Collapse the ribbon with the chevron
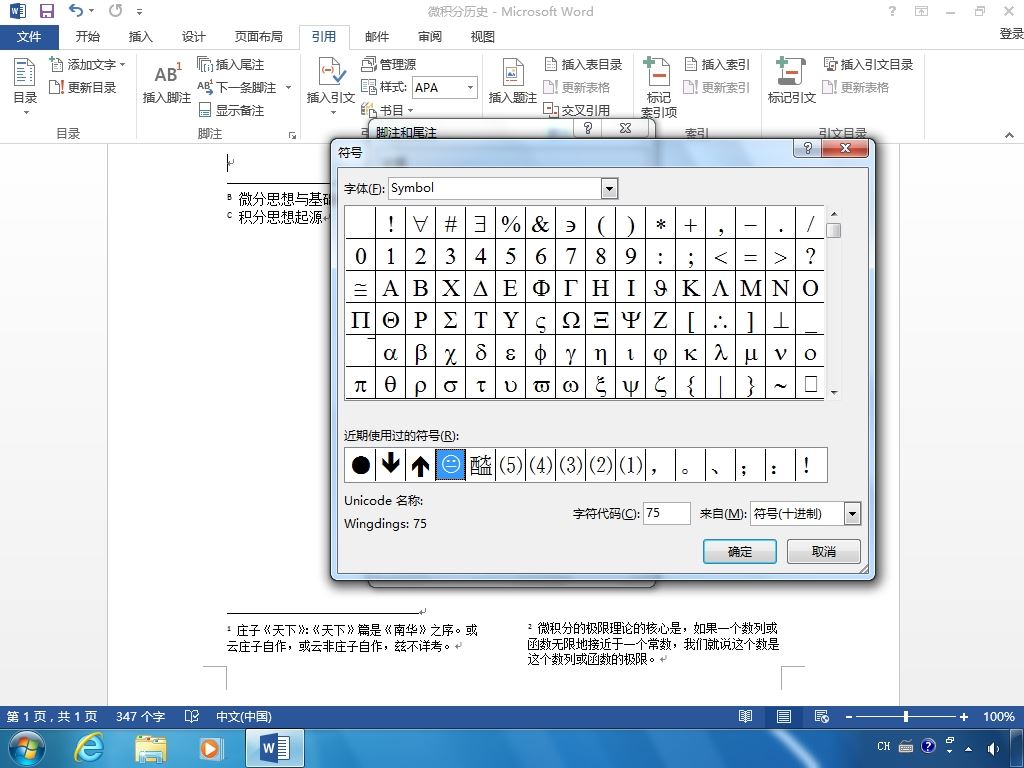Viewport: 1024px width, 768px height. [x=1010, y=135]
